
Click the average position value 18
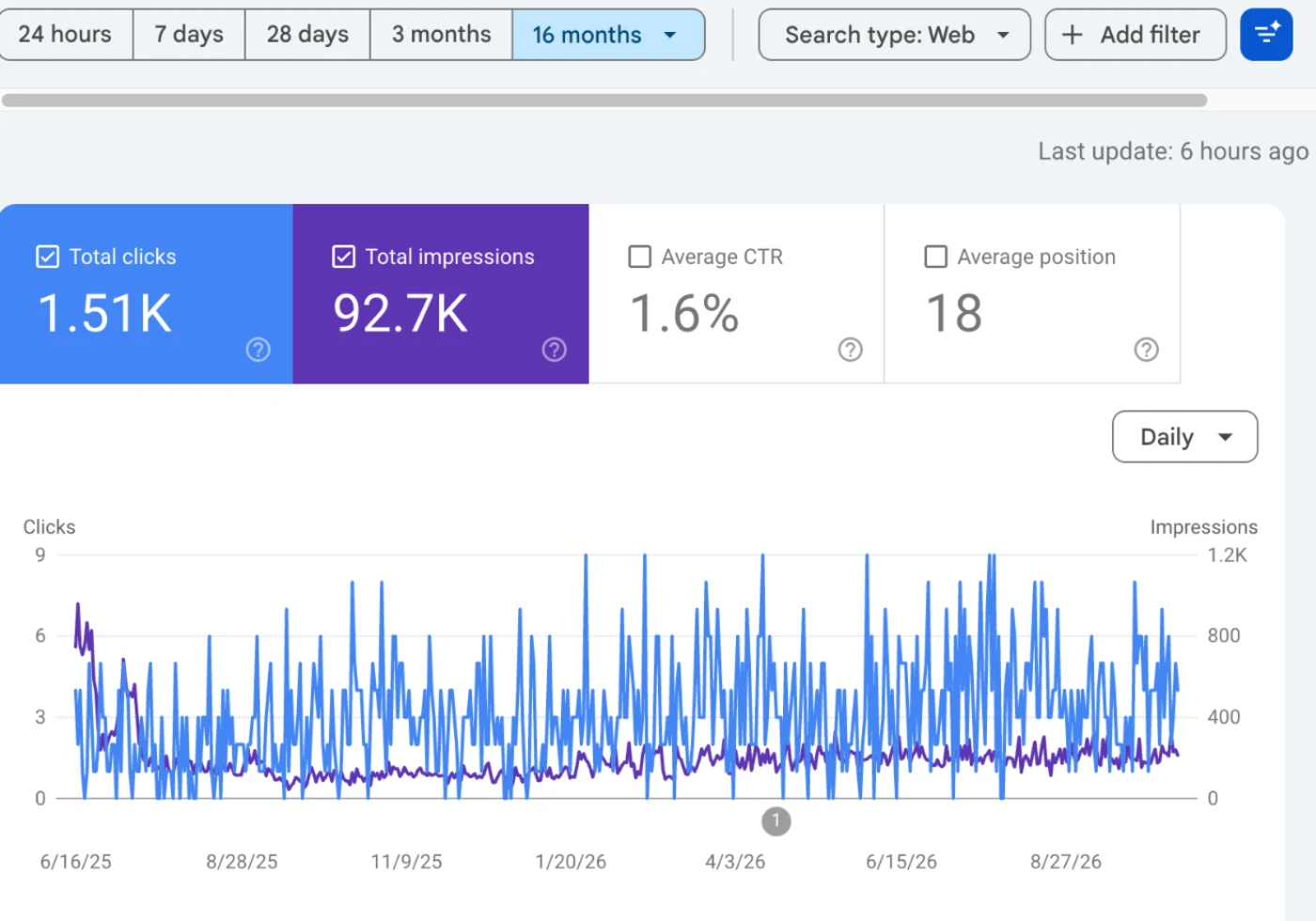954,313
